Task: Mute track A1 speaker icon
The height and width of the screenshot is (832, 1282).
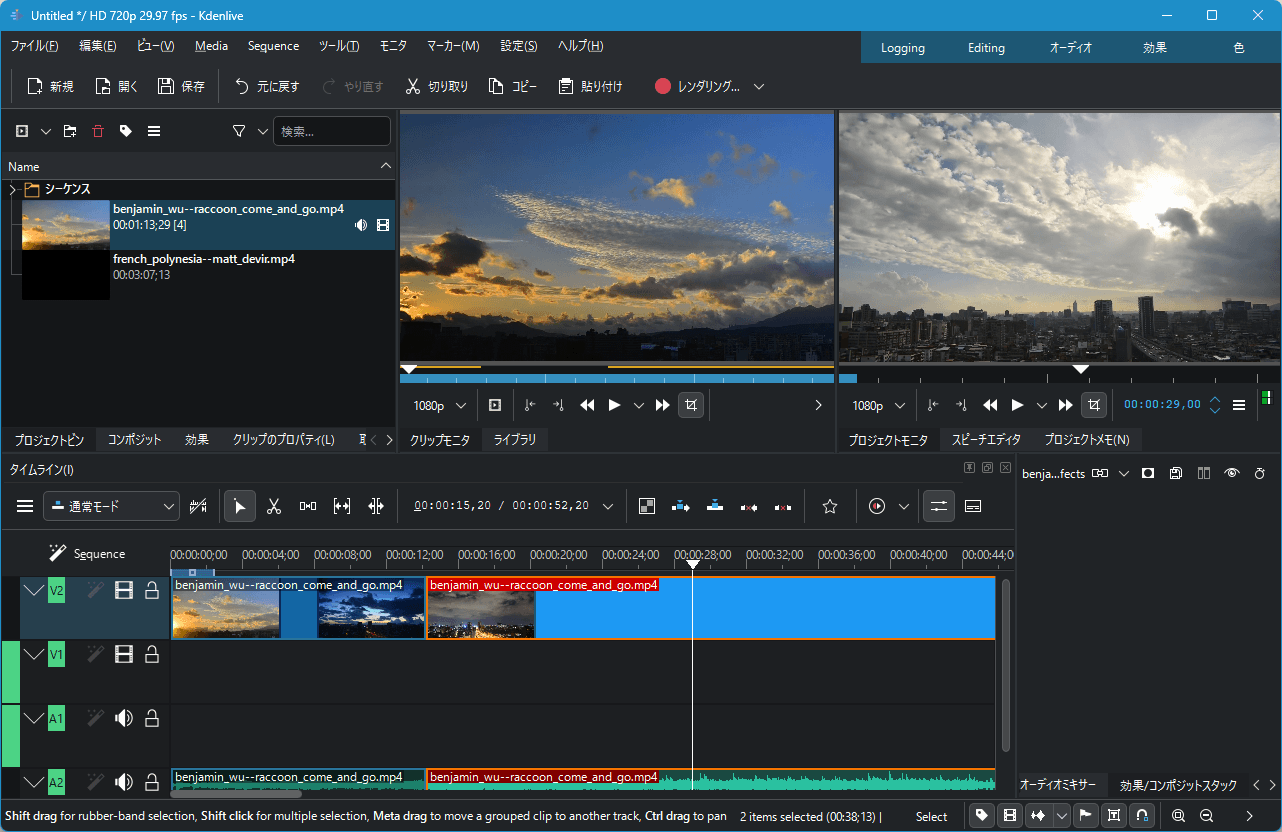Action: (124, 718)
